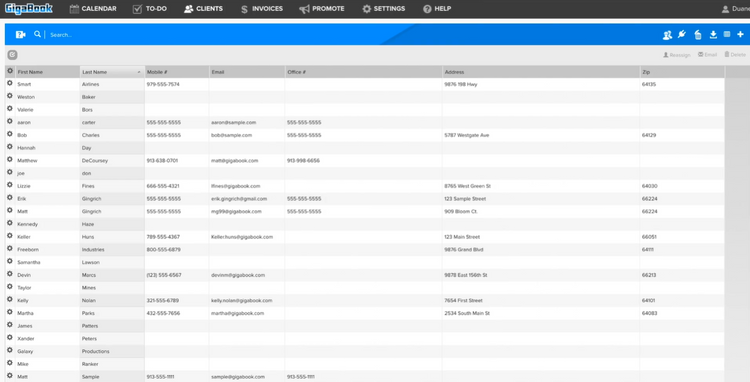Click the Delete button

pyautogui.click(x=735, y=55)
